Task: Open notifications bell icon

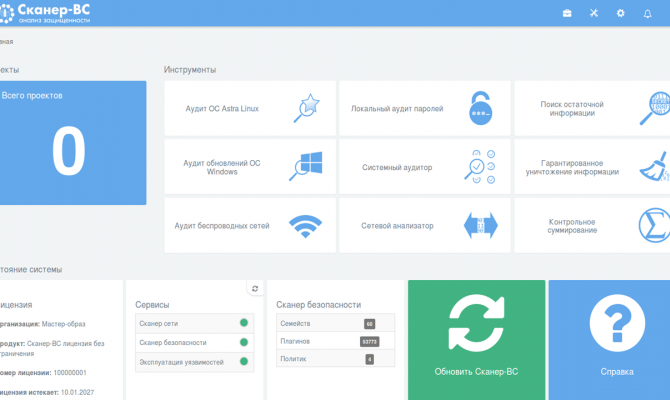Action: tap(647, 14)
